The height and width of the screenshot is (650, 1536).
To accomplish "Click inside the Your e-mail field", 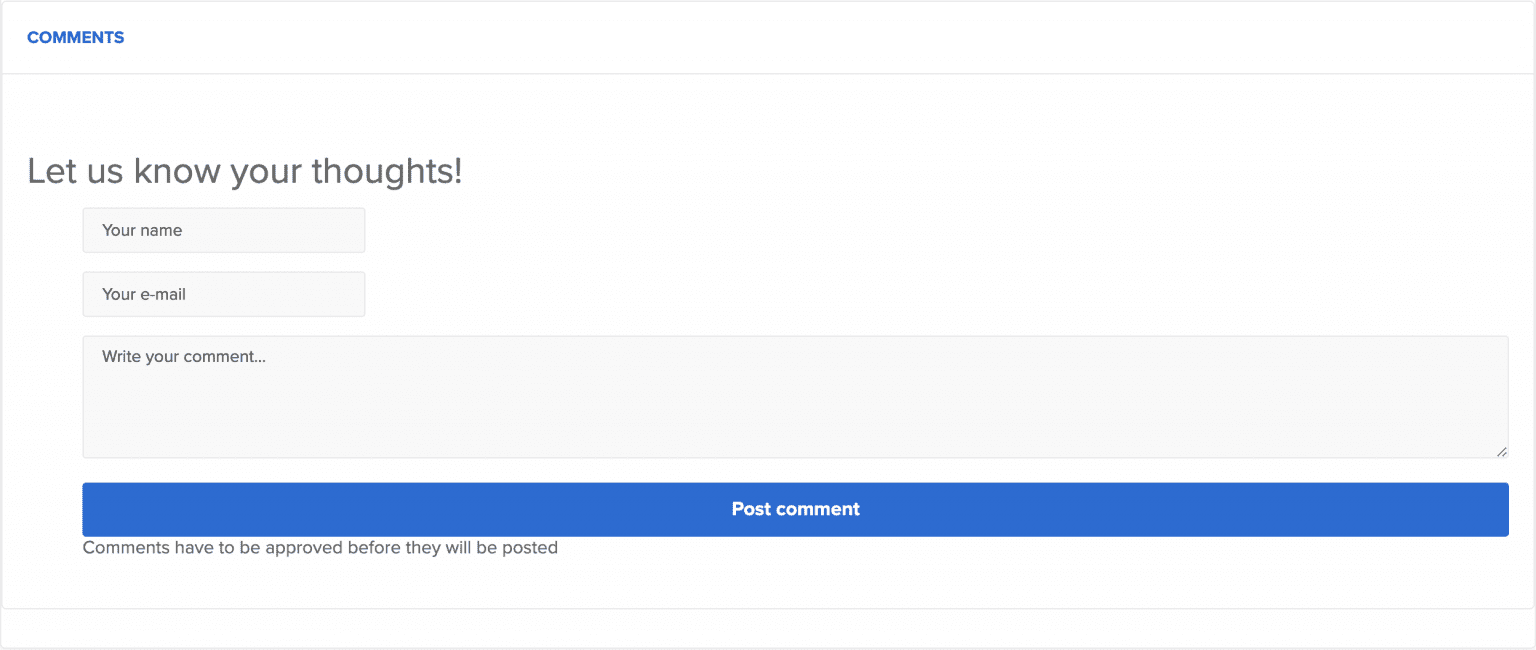I will [222, 294].
